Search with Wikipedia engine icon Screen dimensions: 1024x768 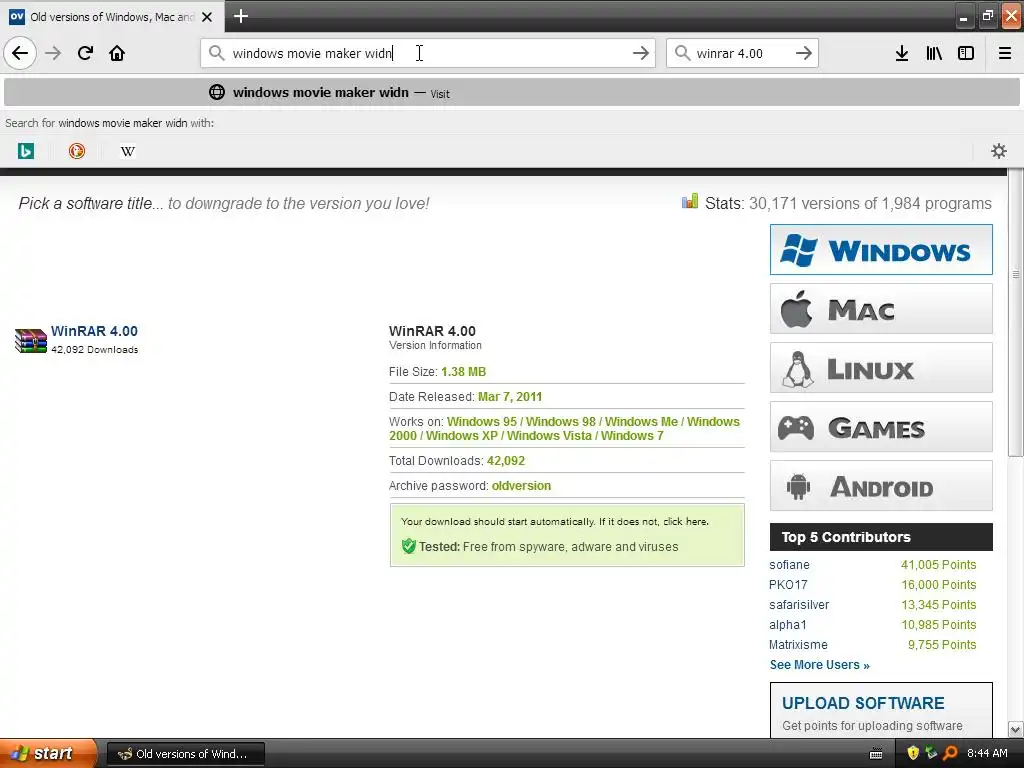pos(128,151)
